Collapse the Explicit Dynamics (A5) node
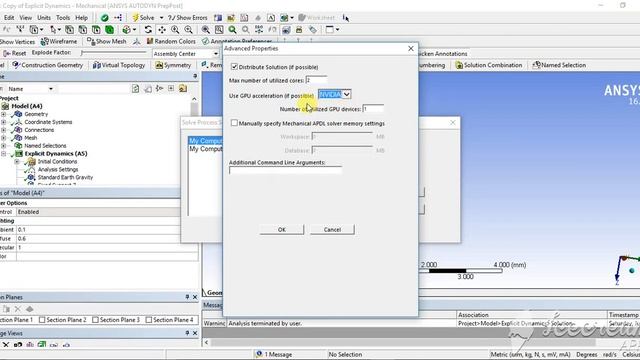The height and width of the screenshot is (360, 640). point(4,154)
